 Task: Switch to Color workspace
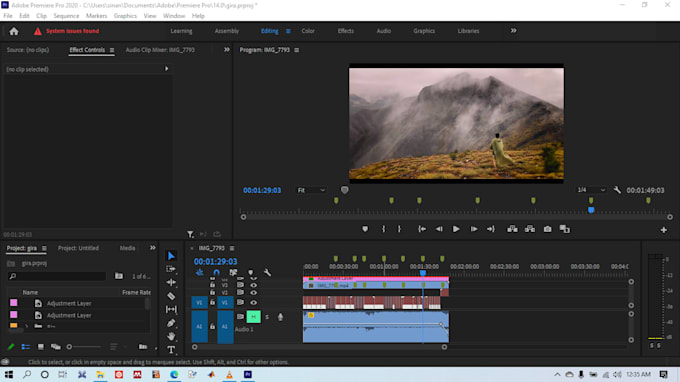click(x=308, y=31)
